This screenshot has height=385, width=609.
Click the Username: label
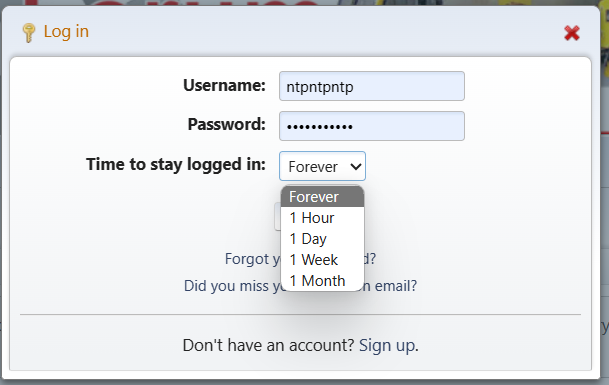coord(224,85)
